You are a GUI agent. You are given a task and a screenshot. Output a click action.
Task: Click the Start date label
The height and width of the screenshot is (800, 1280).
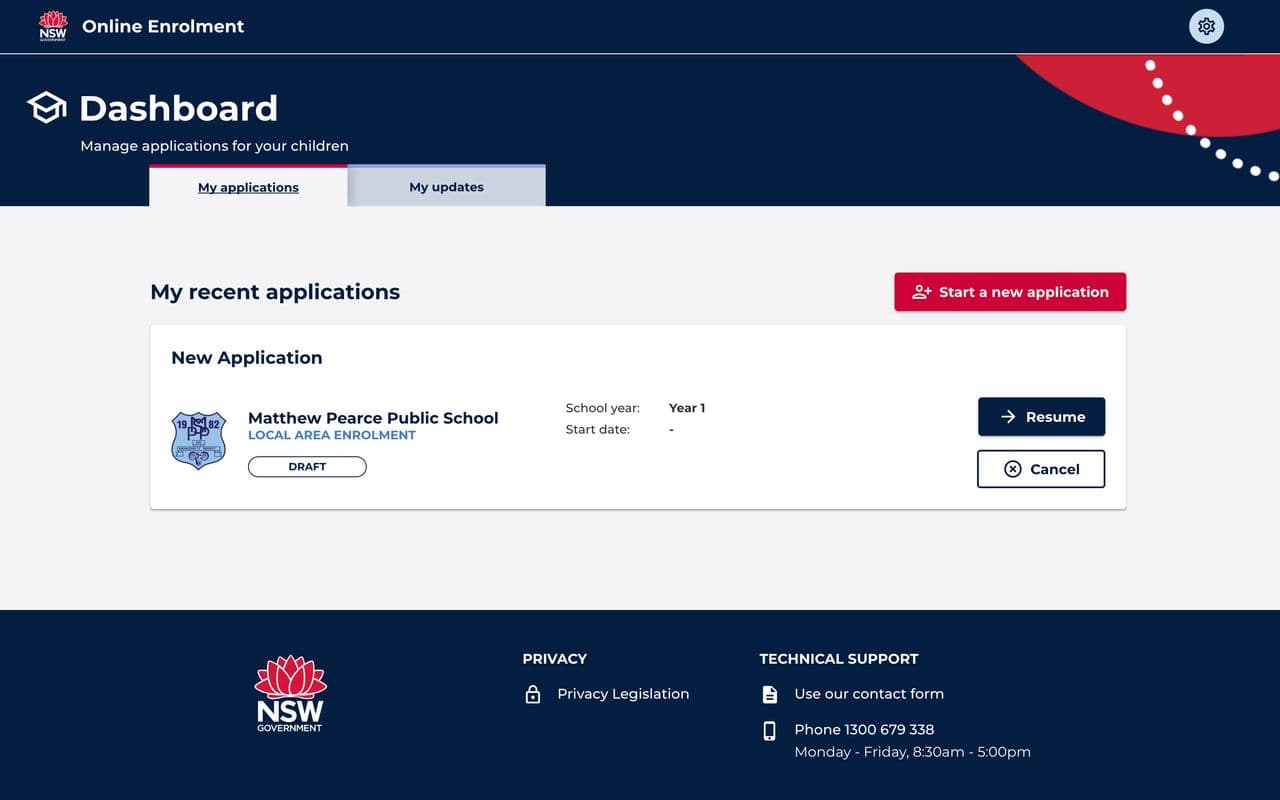tap(598, 430)
